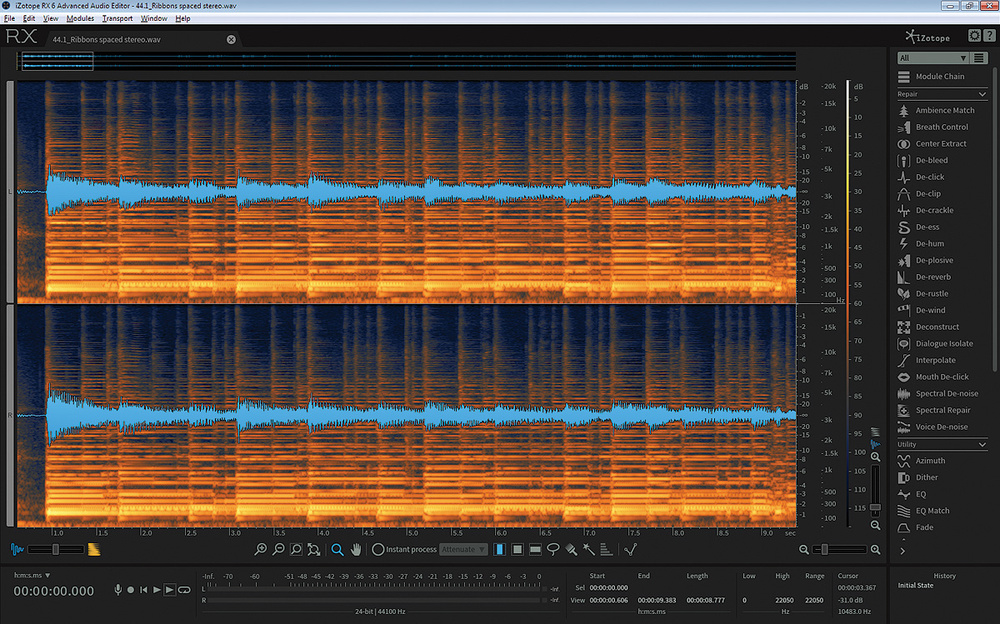Zoom to selection in toolbar

(296, 549)
